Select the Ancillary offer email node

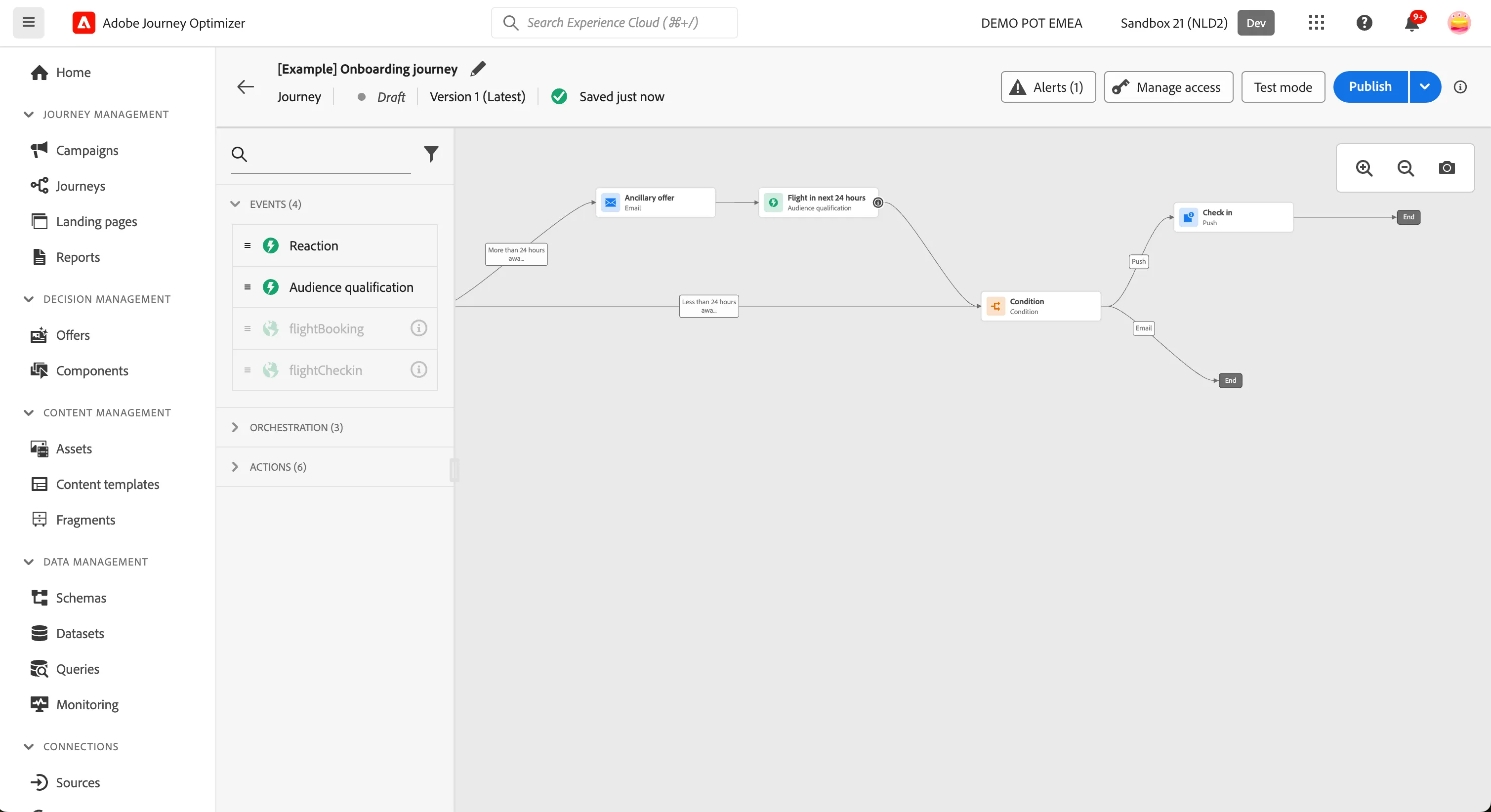655,203
